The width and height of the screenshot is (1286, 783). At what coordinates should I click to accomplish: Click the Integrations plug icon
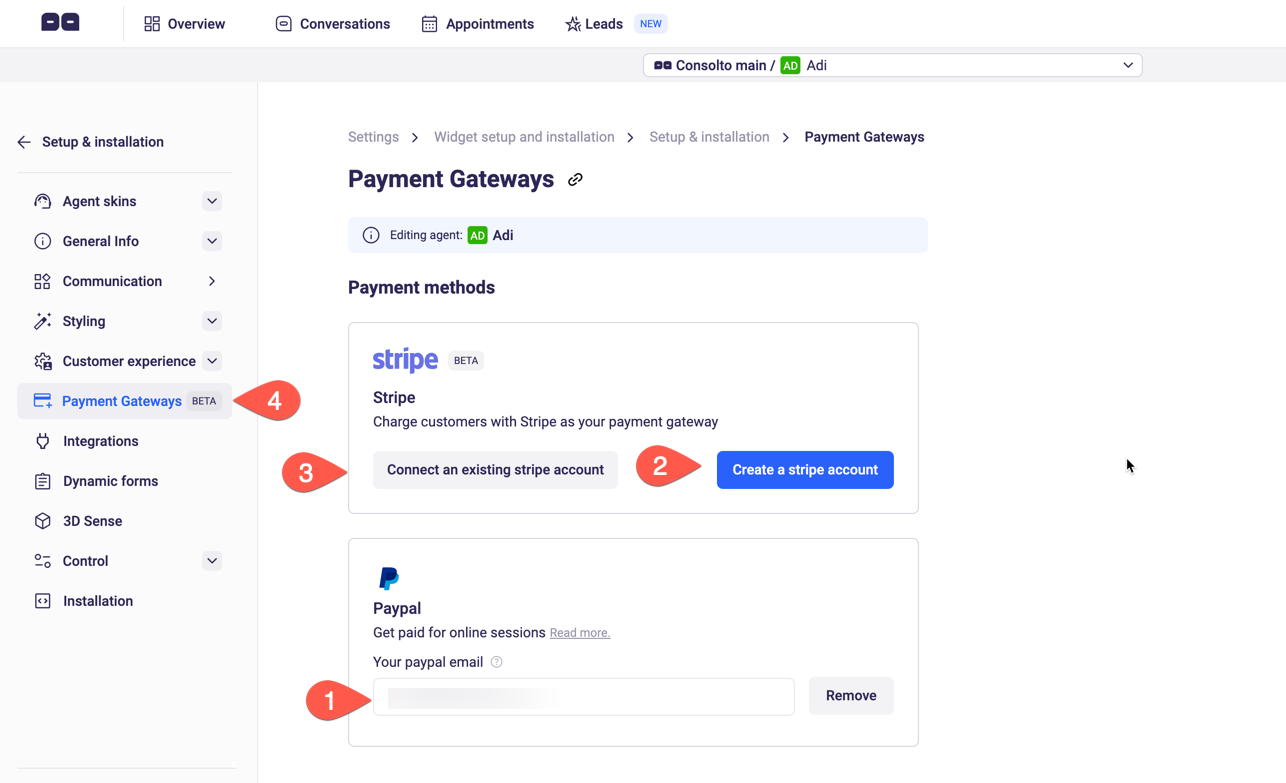click(x=42, y=441)
